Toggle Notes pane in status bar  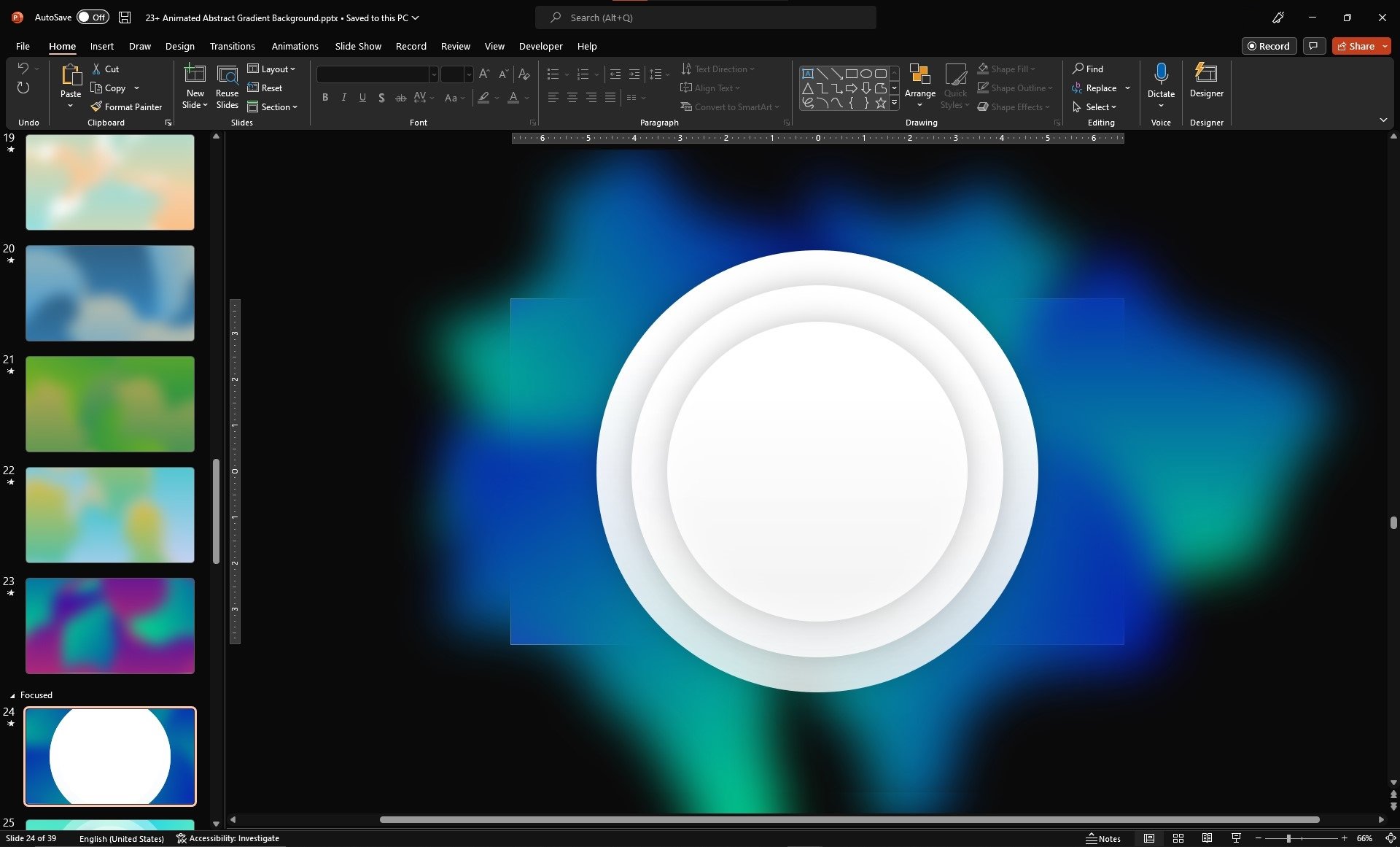(1102, 838)
